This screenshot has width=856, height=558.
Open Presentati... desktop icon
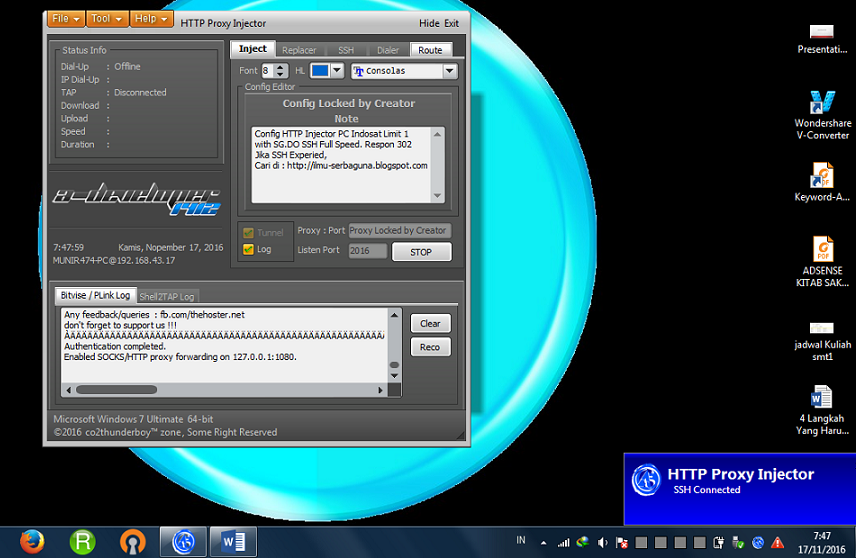tap(822, 39)
